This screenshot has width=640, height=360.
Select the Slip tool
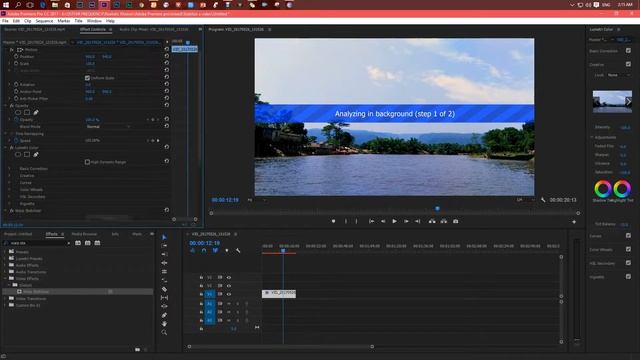(x=164, y=298)
